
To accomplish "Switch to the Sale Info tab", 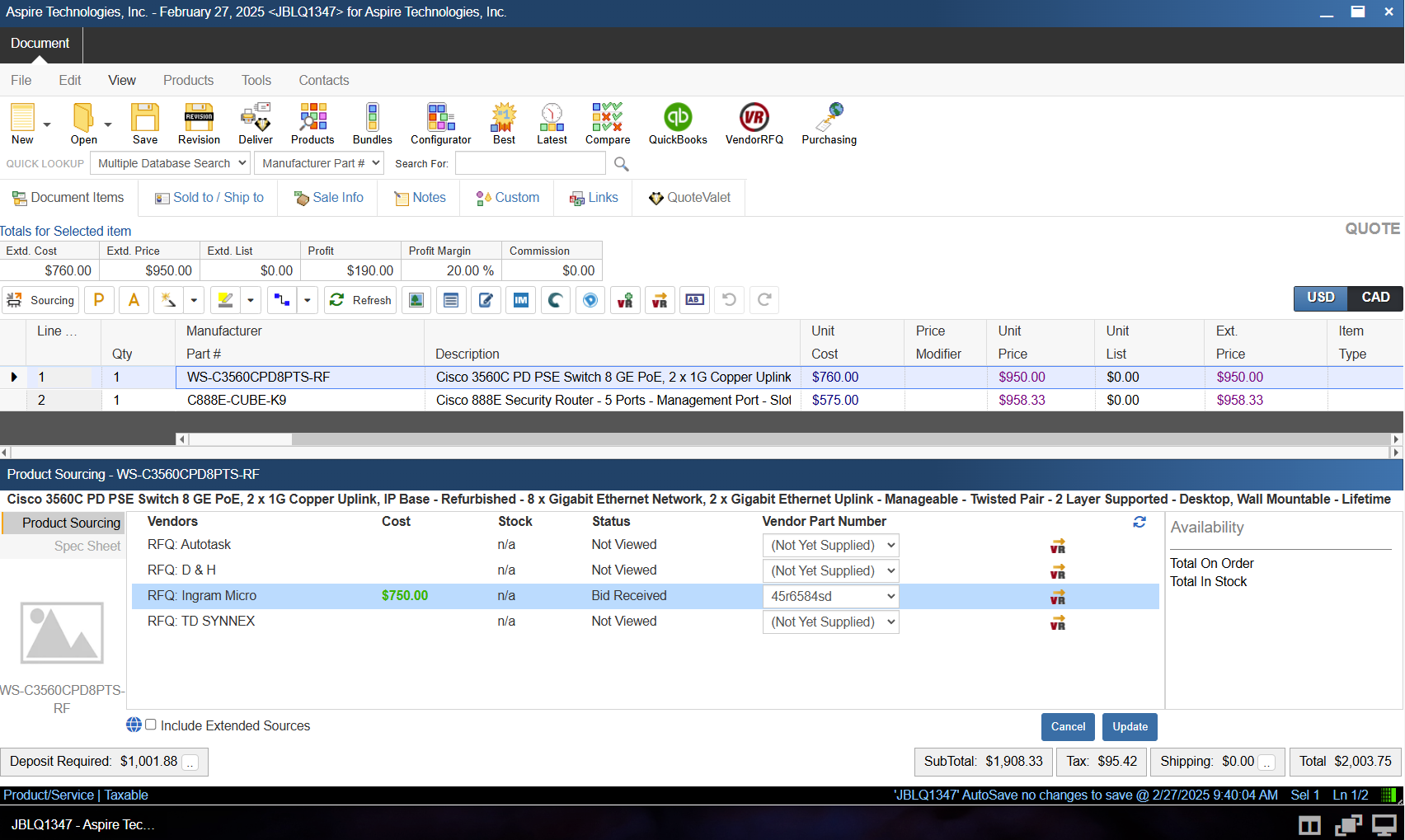I will click(x=329, y=198).
